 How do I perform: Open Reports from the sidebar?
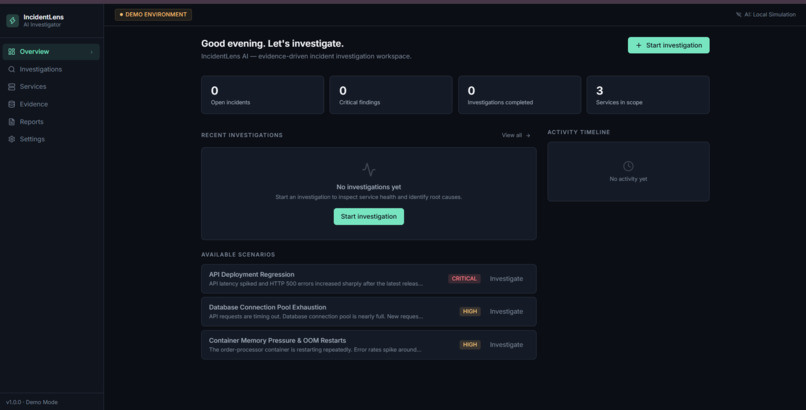(x=51, y=122)
